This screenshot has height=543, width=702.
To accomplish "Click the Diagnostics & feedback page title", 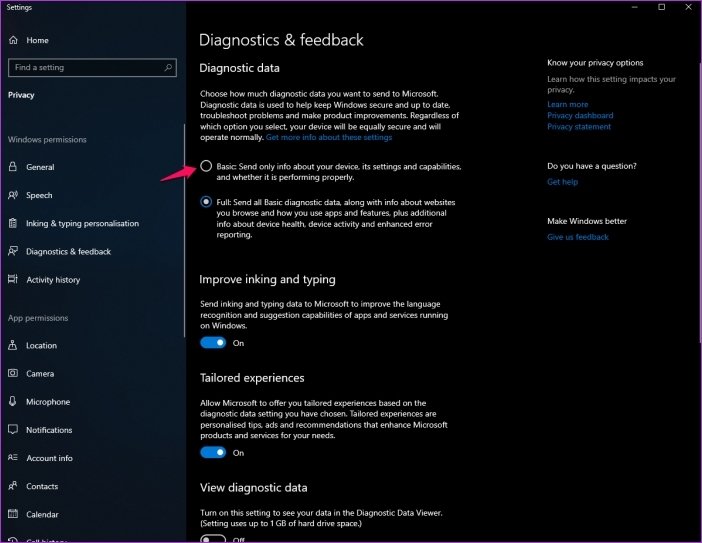I will (281, 40).
